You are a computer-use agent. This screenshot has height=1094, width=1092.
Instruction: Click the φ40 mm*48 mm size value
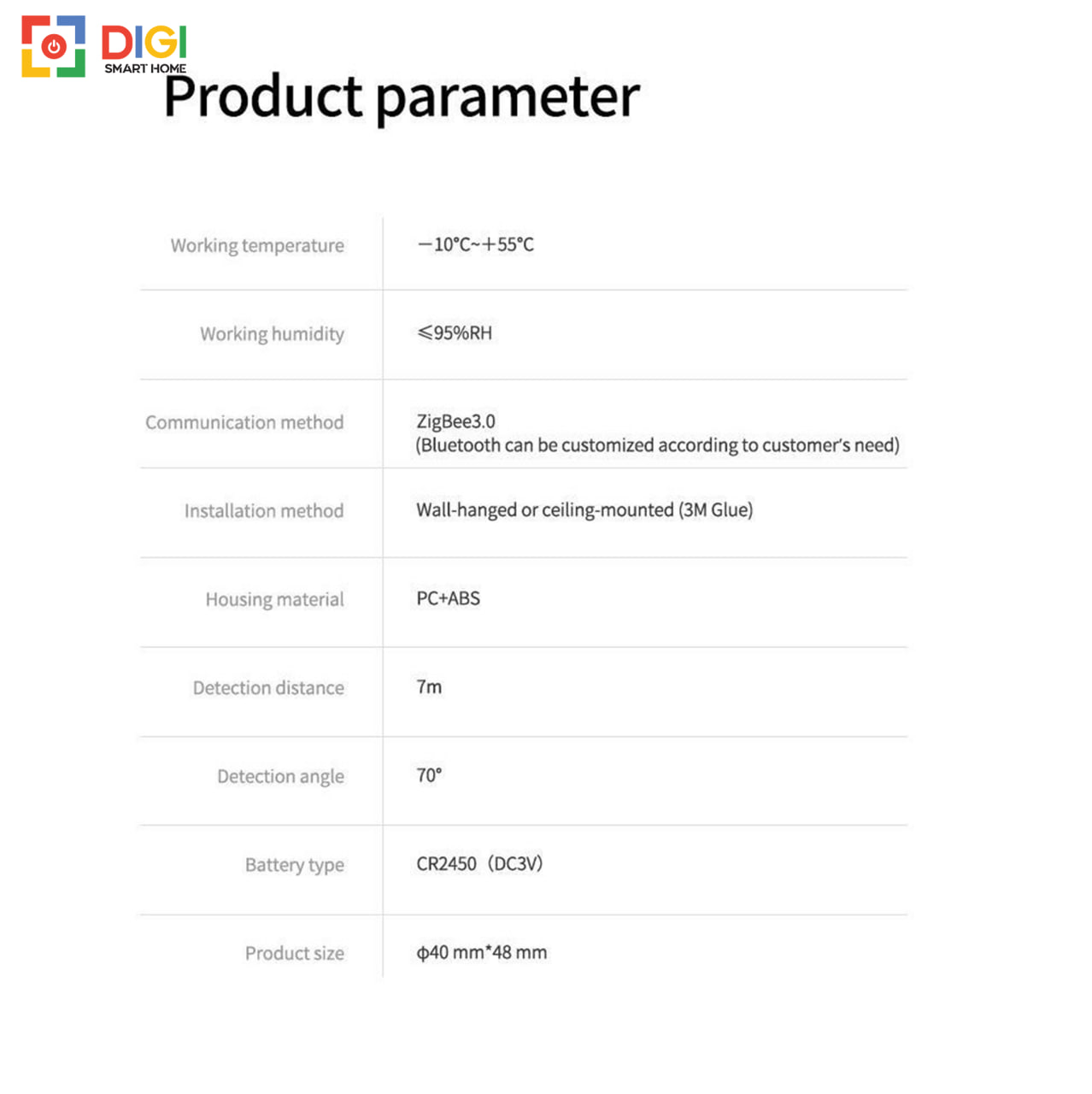481,952
